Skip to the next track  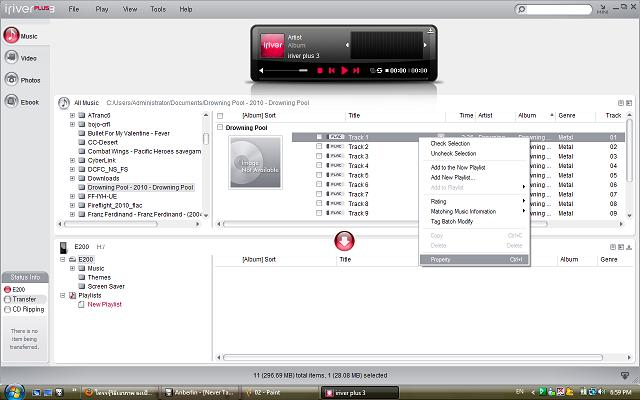(356, 71)
